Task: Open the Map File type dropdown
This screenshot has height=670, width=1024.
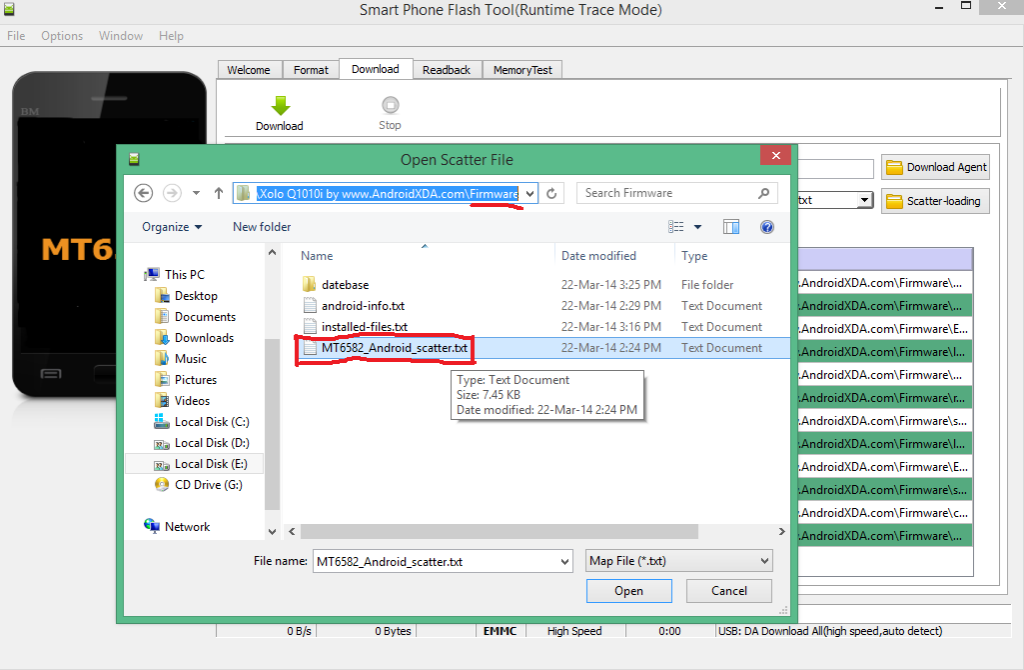Action: (678, 561)
